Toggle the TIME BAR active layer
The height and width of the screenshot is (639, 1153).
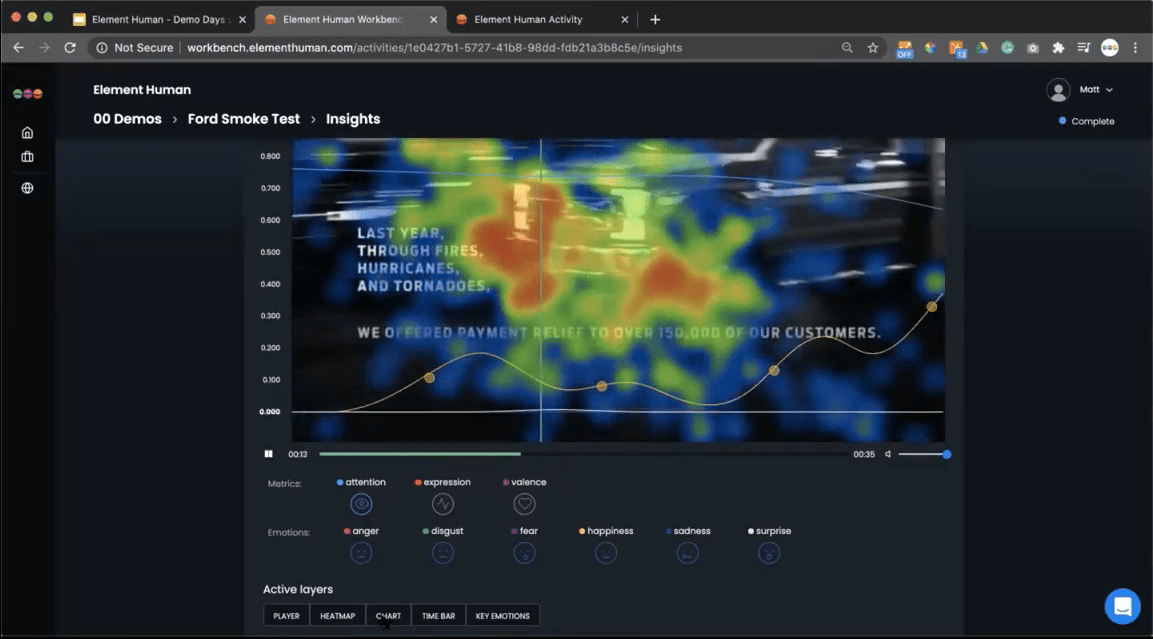[x=438, y=615]
